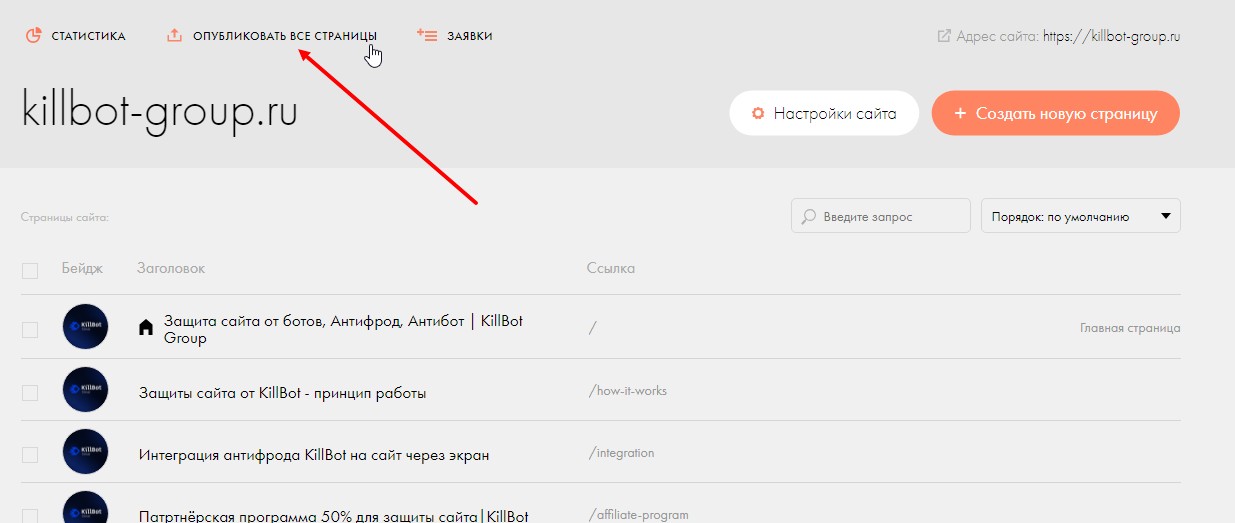Click the home icon next to main page title
Image resolution: width=1235 pixels, height=523 pixels.
tap(146, 327)
